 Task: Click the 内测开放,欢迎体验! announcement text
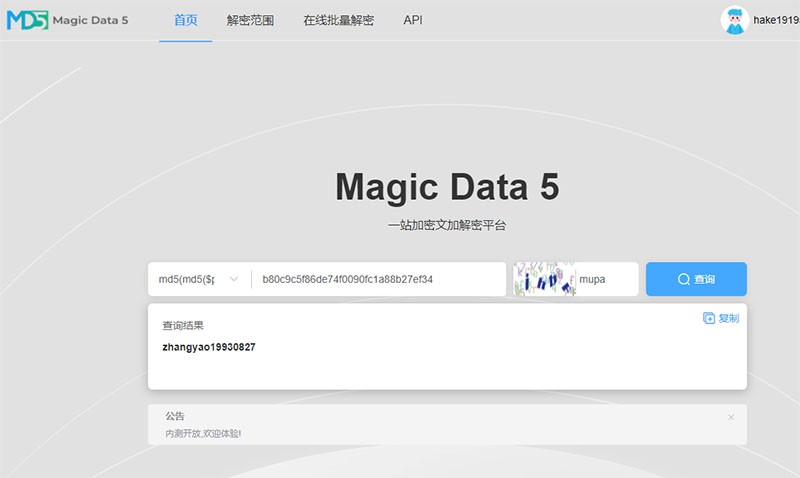coord(203,433)
